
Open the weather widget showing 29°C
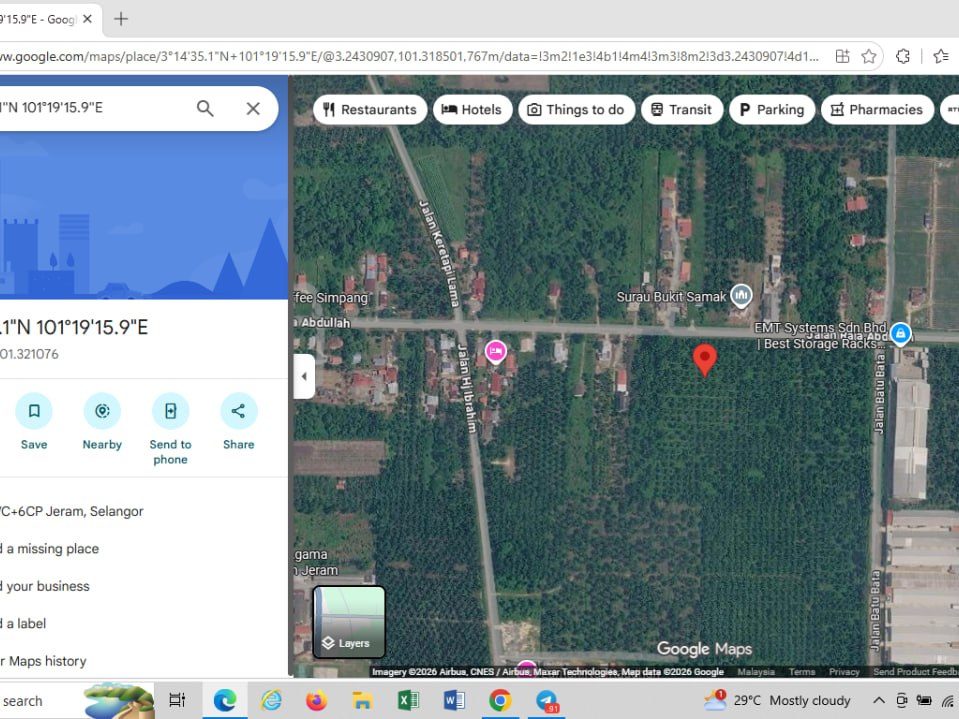[777, 700]
